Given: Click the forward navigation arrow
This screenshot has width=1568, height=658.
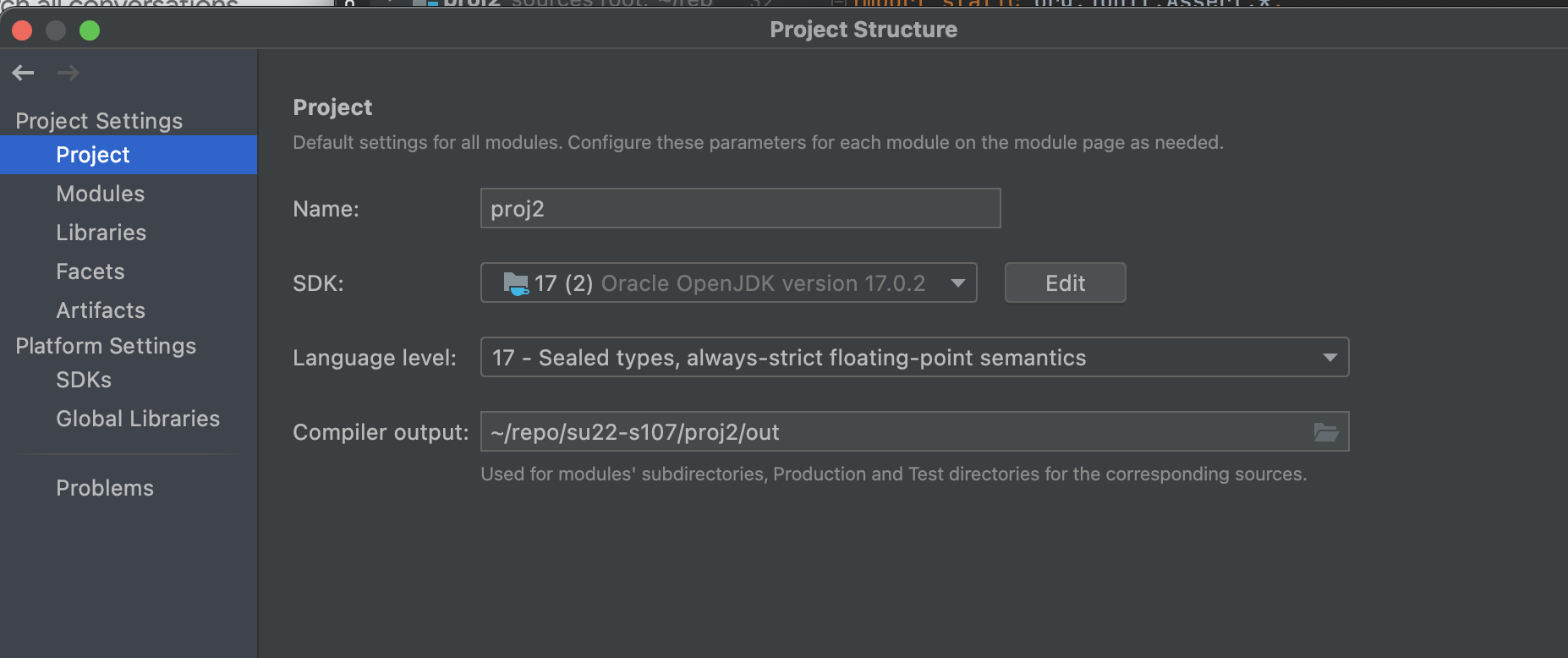Looking at the screenshot, I should pos(69,73).
